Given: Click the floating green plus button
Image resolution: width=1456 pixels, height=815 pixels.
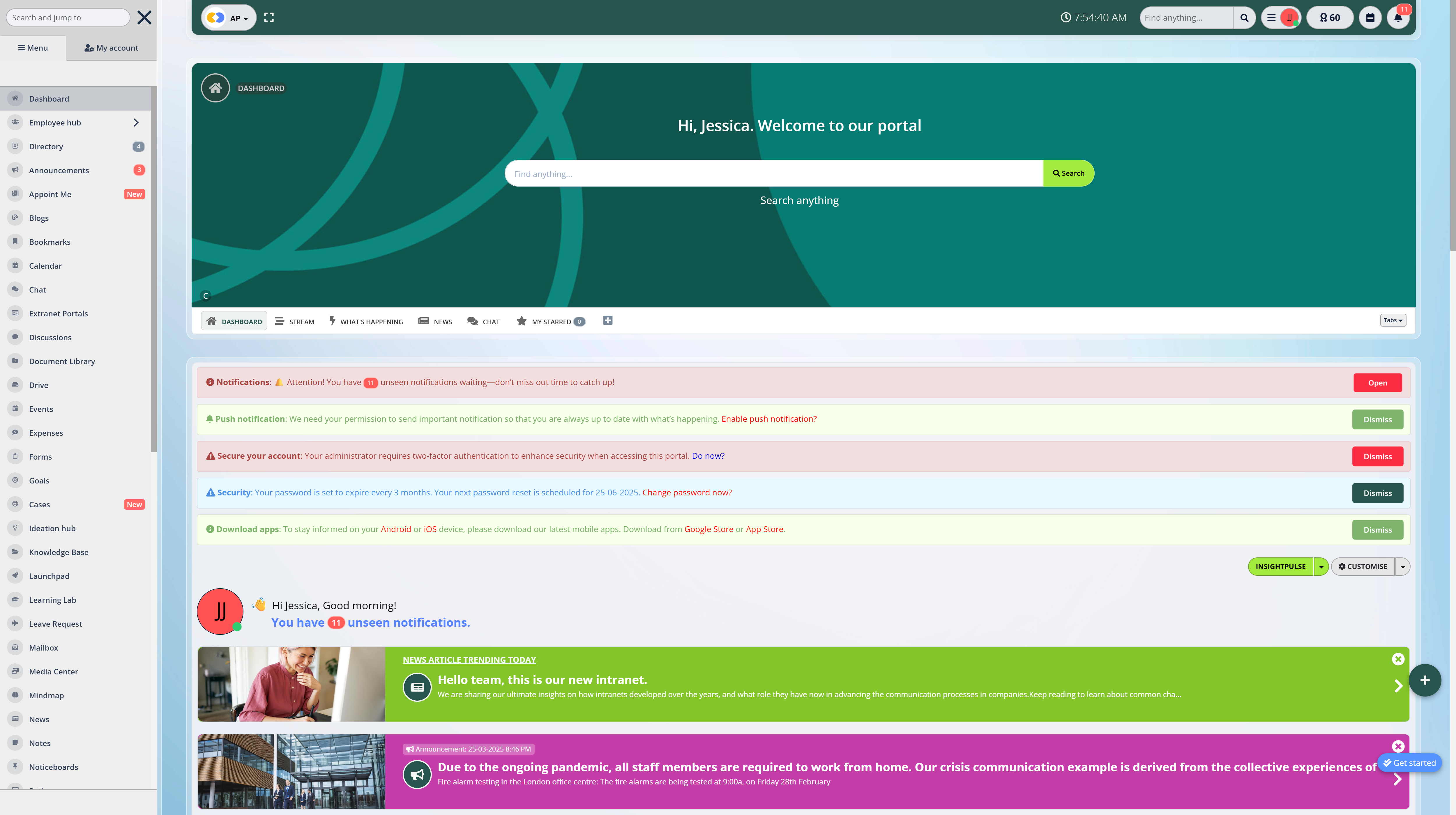Looking at the screenshot, I should click(1424, 680).
